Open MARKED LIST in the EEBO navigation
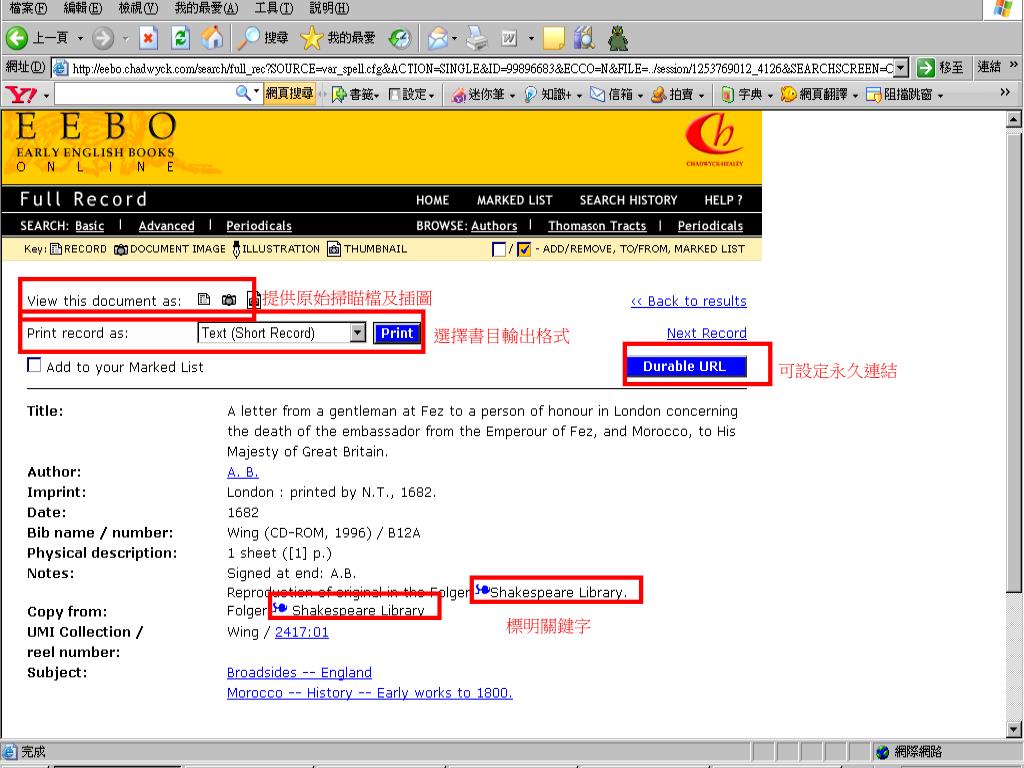This screenshot has height=768, width=1024. pos(515,200)
